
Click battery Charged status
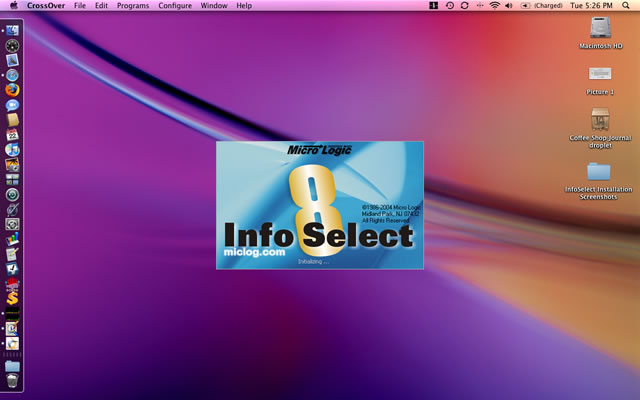542,5
